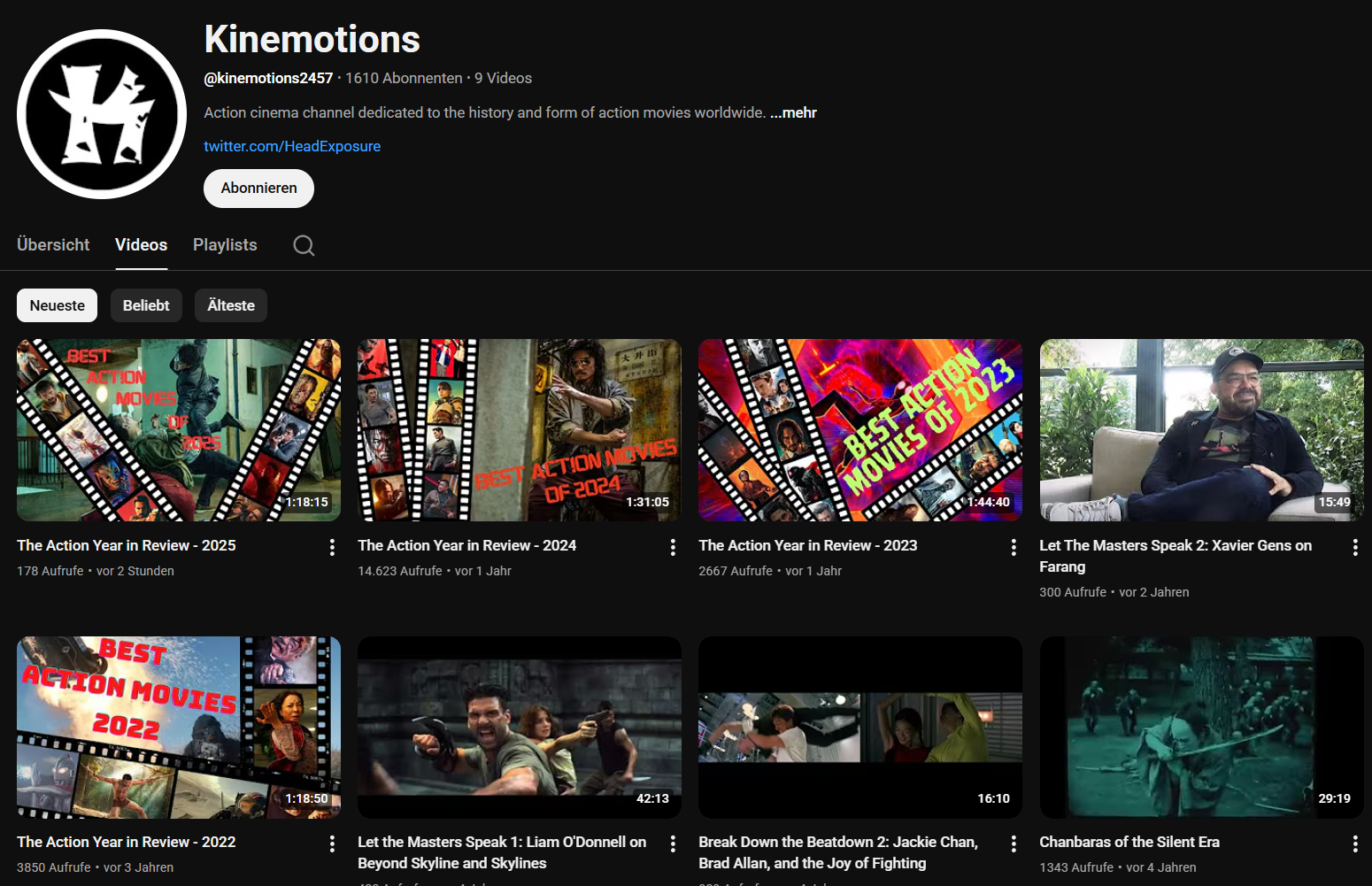Screen dimensions: 1372x886
Task: Sort videos by Älteste
Action: 231,305
